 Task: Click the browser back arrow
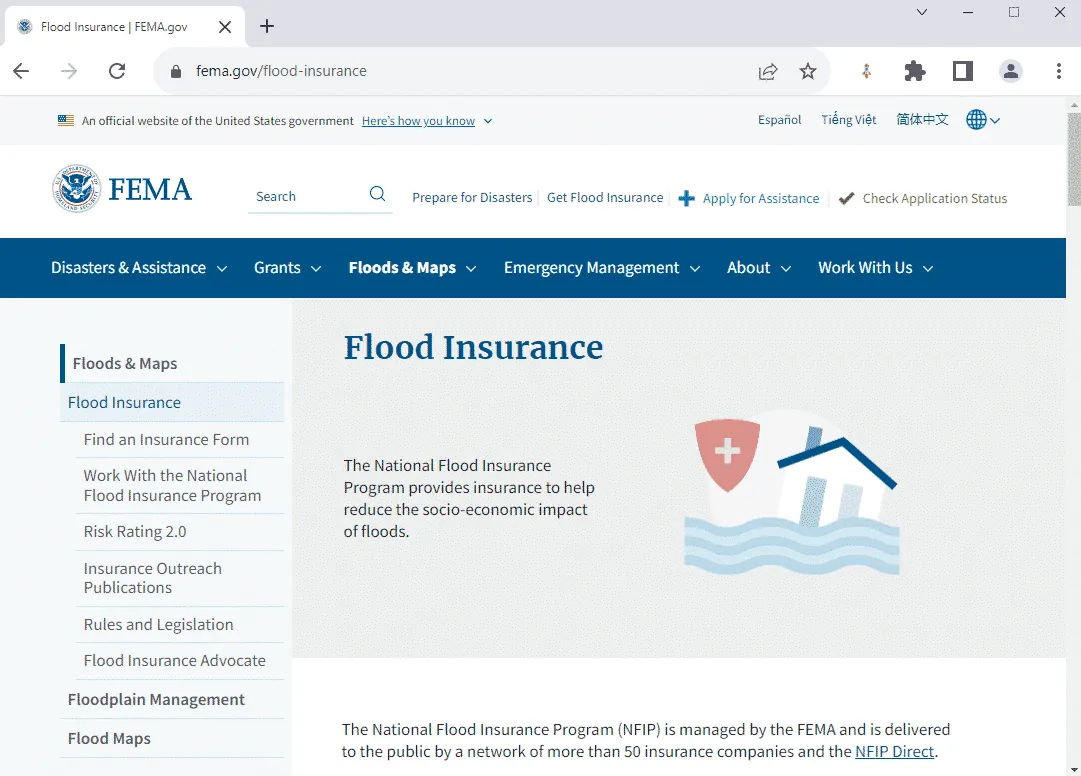click(x=21, y=71)
